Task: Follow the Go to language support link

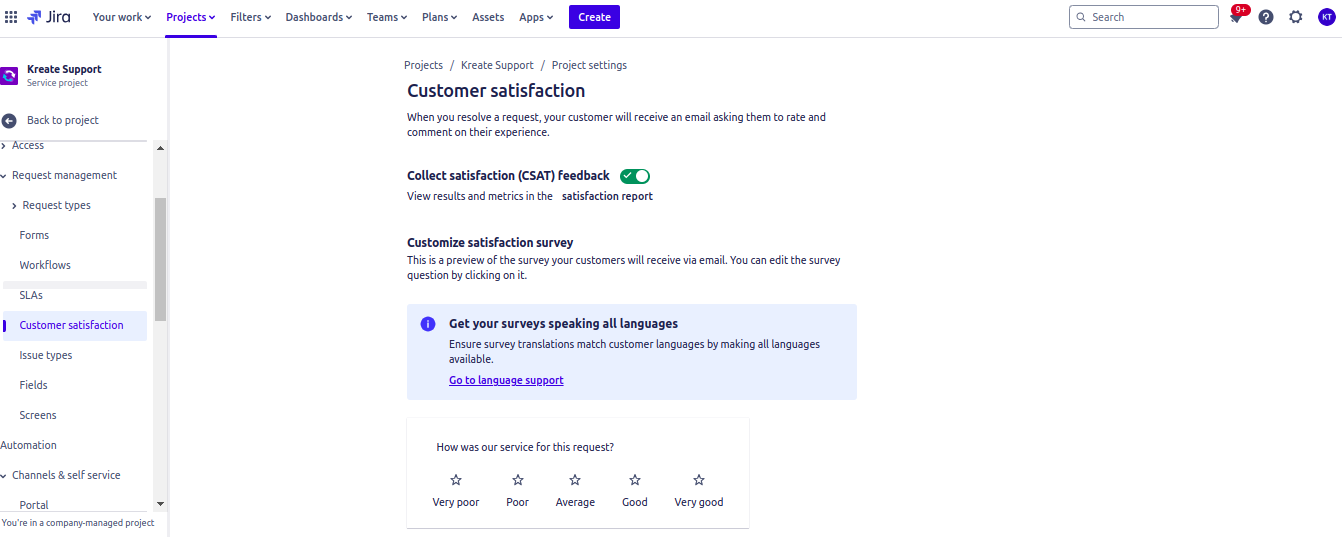Action: [x=506, y=380]
